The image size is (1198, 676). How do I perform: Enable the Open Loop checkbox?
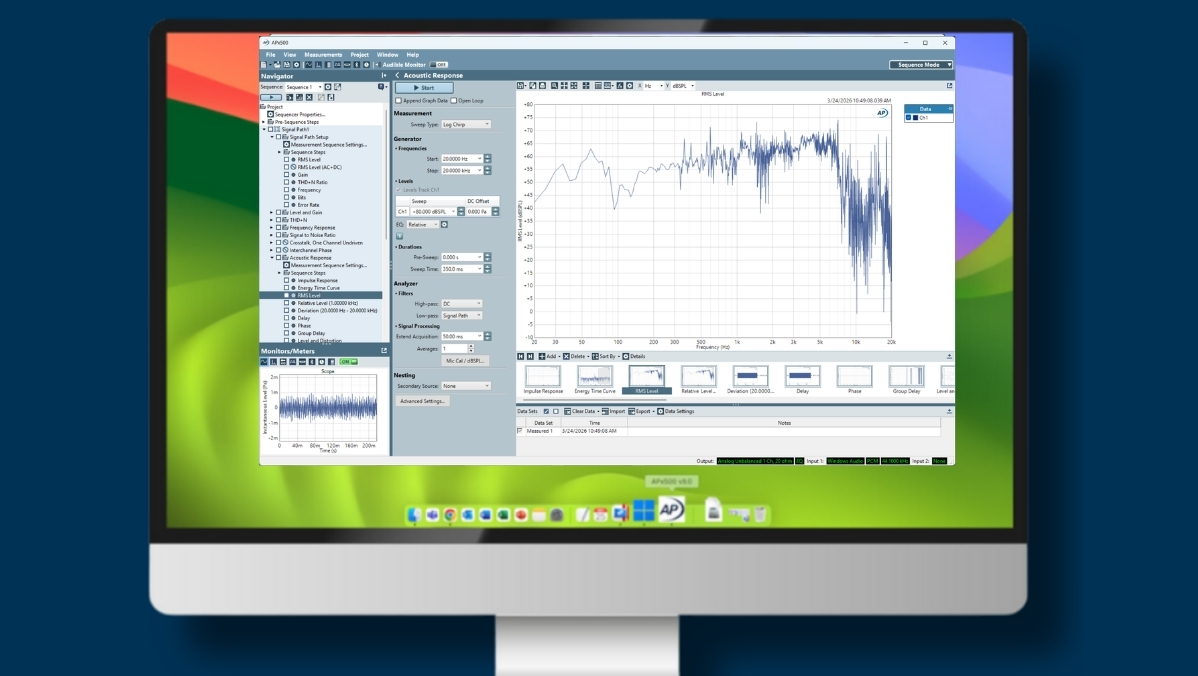point(454,101)
